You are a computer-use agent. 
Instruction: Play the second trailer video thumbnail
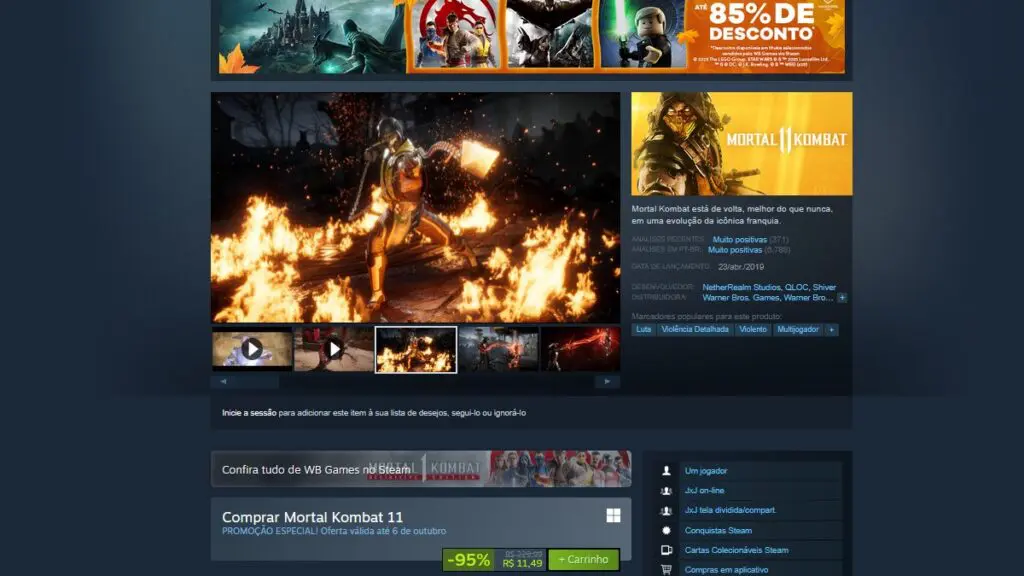point(334,349)
